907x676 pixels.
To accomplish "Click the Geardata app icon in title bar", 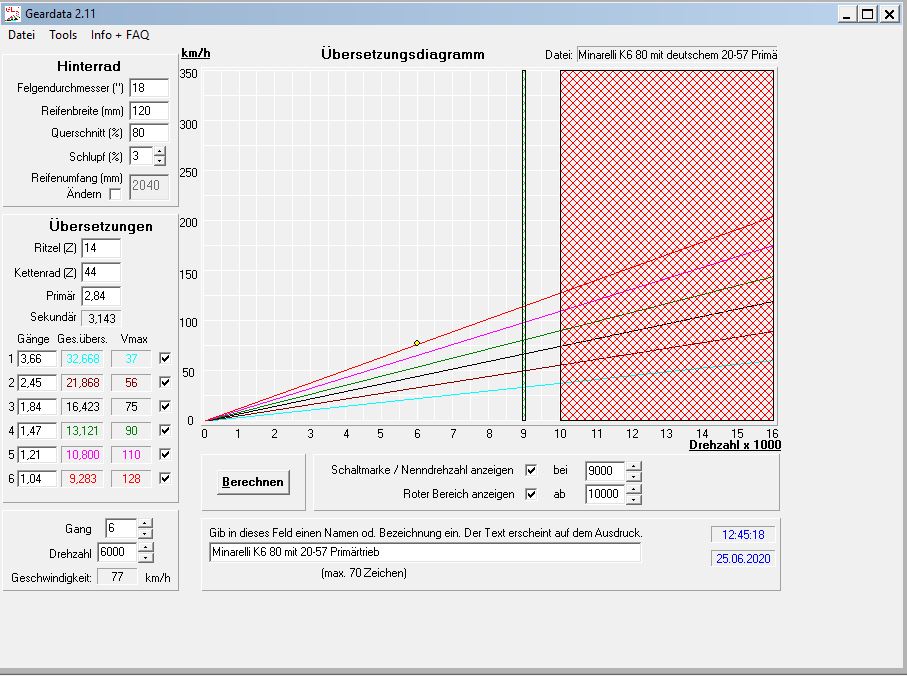I will coord(12,14).
